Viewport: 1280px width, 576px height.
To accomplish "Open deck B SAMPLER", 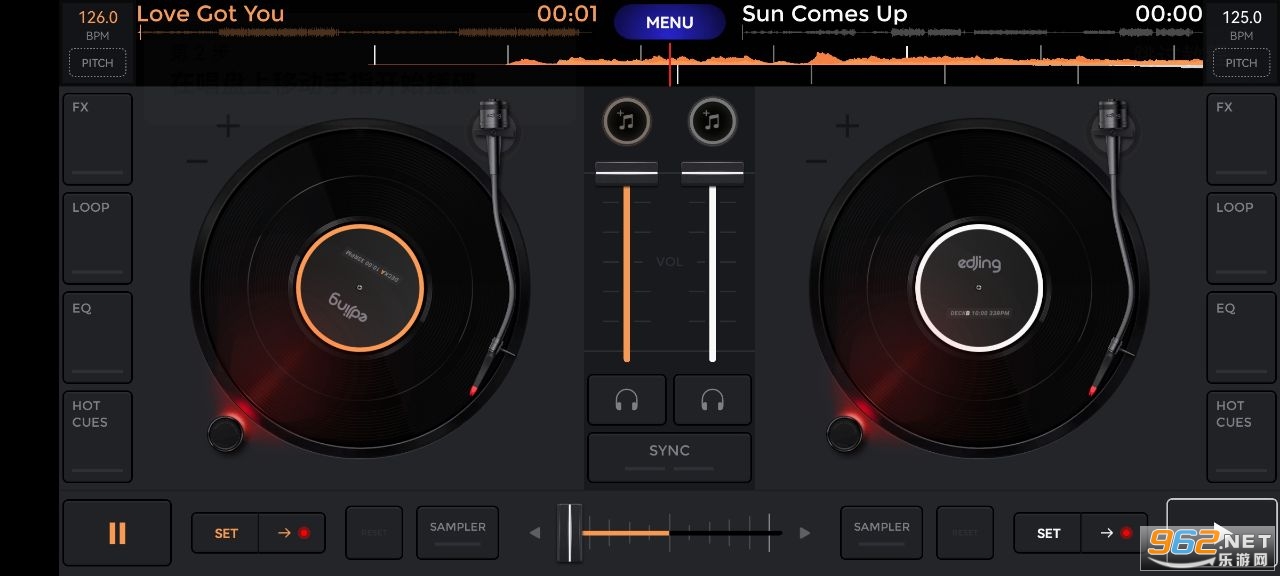I will click(882, 532).
